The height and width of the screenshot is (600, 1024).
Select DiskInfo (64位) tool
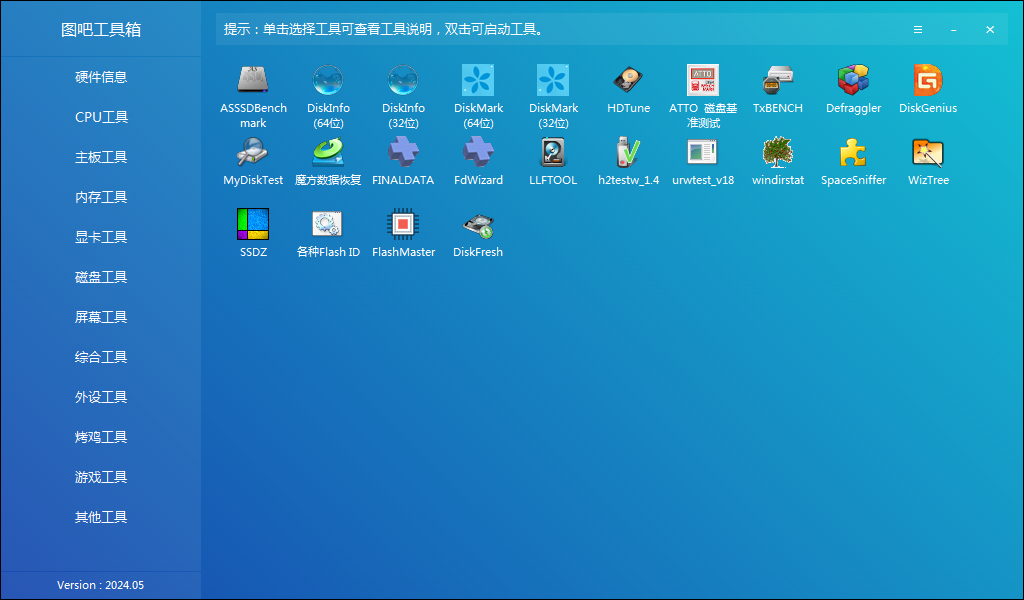pos(328,80)
